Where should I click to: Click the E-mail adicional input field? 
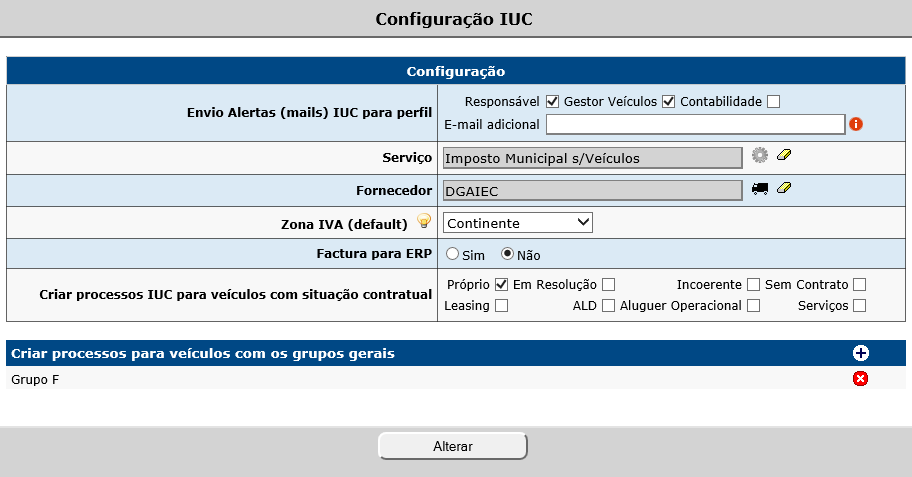[695, 124]
